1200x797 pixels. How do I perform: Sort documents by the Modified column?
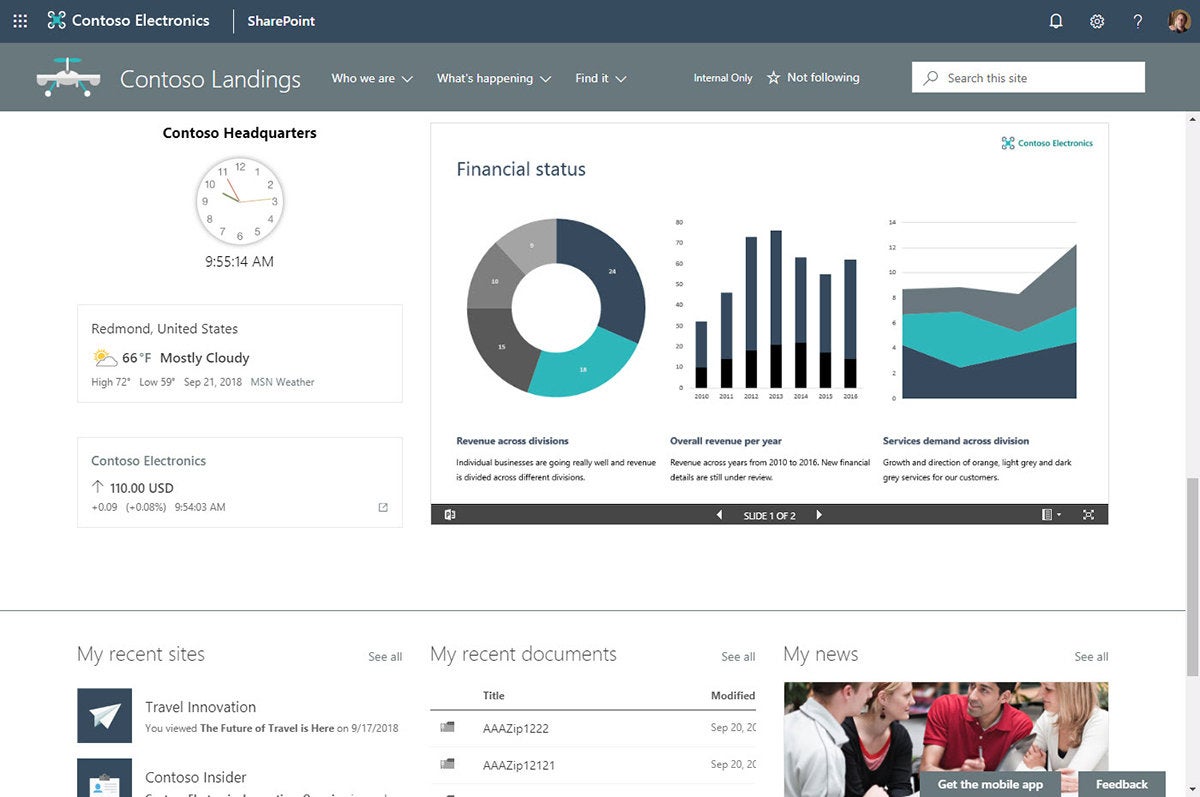[x=733, y=695]
